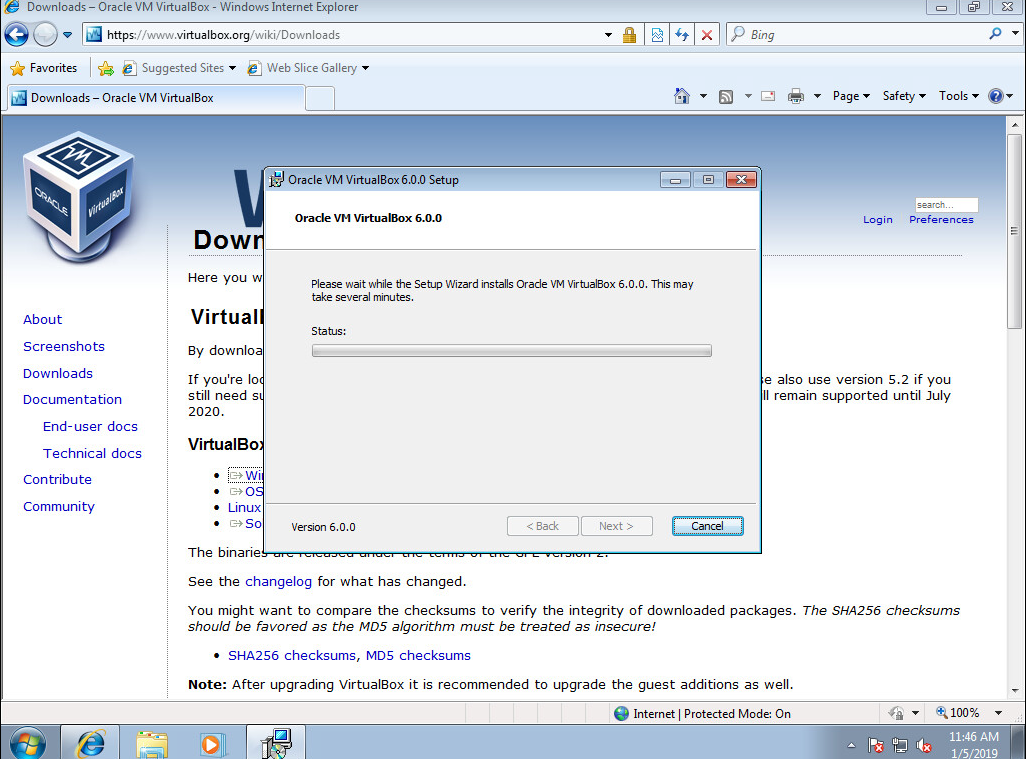
Task: Open the Community sidebar link
Action: pyautogui.click(x=59, y=506)
